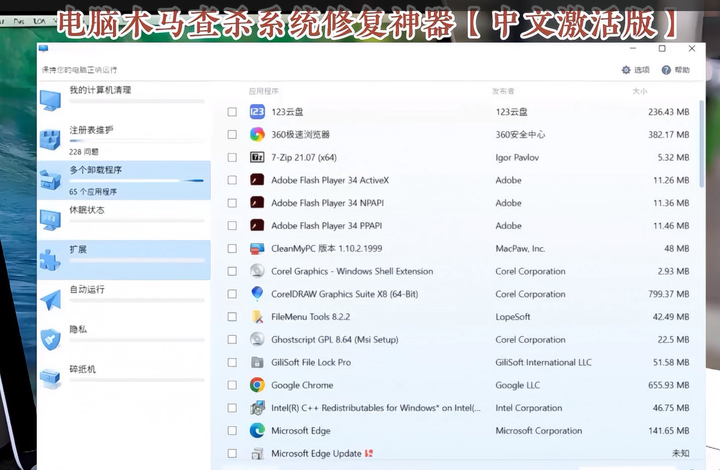The image size is (720, 470).
Task: Open the 扩展 puzzle-piece icon
Action: pyautogui.click(x=50, y=259)
